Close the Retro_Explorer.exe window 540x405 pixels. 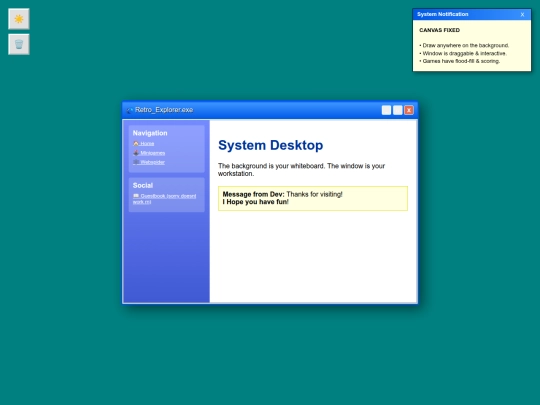click(x=409, y=110)
